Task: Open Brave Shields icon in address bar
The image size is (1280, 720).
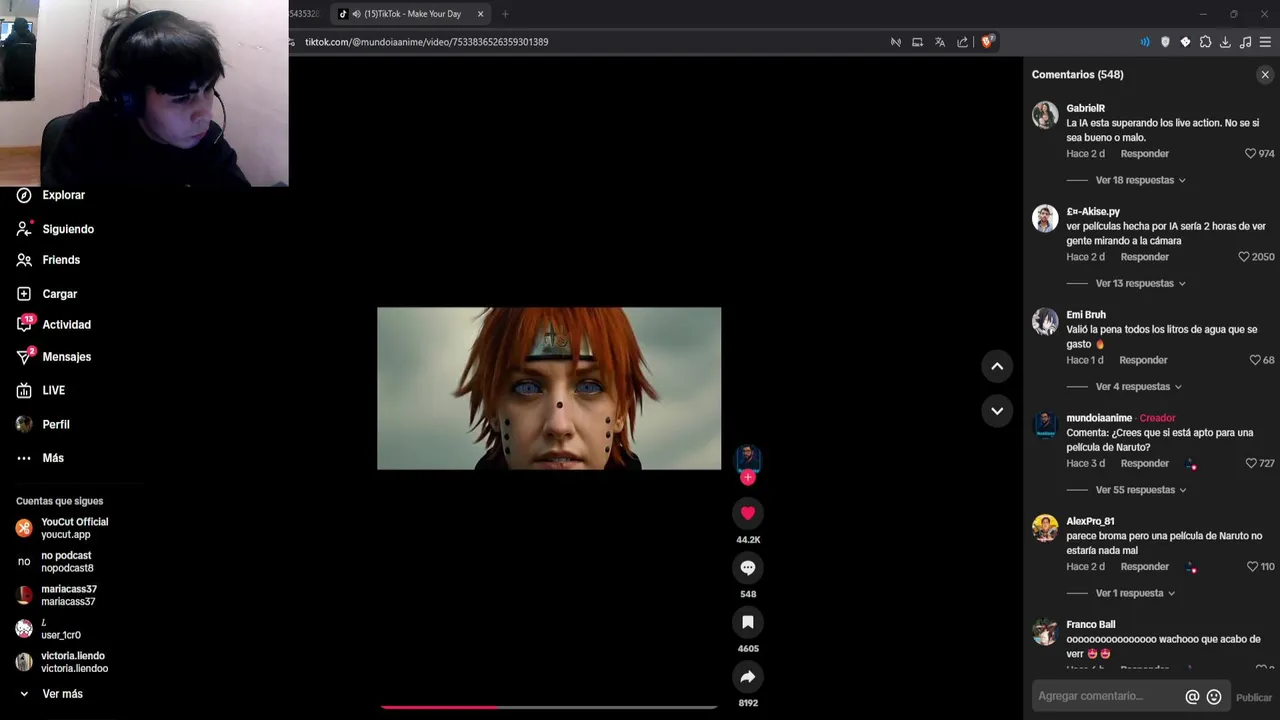Action: [x=987, y=42]
